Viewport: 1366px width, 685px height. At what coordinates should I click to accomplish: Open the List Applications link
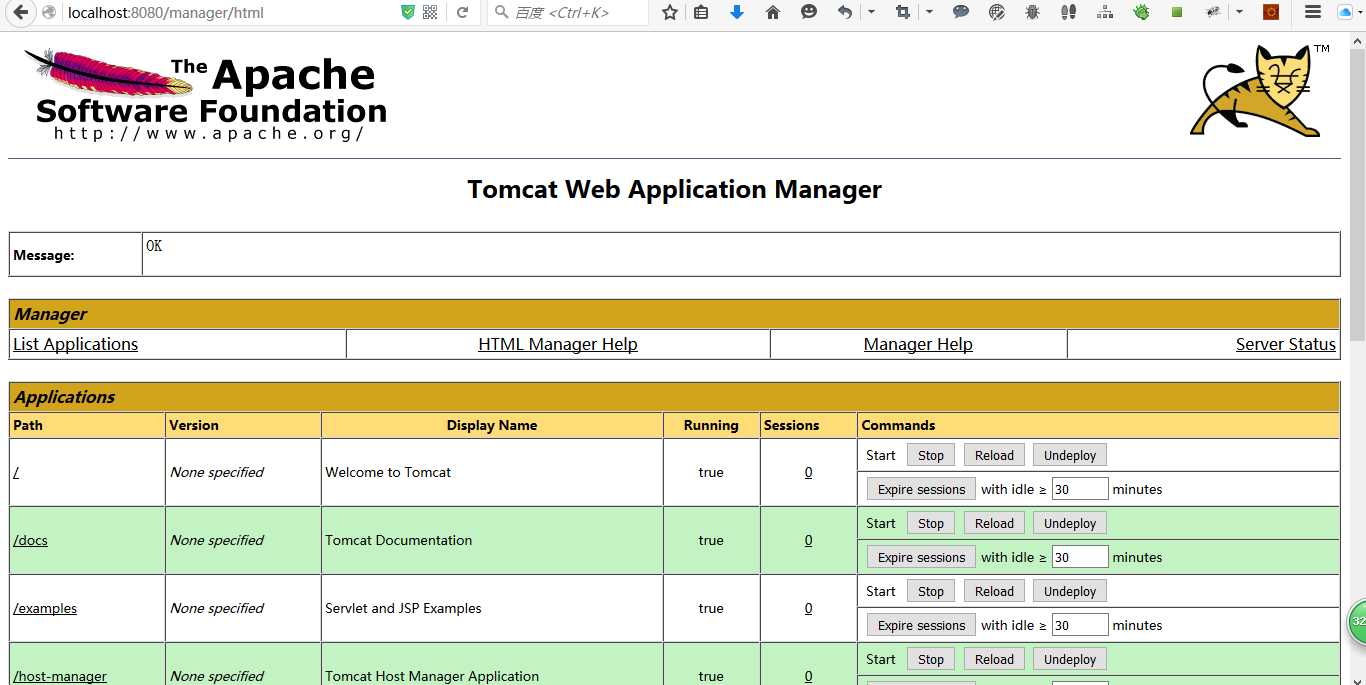point(75,344)
